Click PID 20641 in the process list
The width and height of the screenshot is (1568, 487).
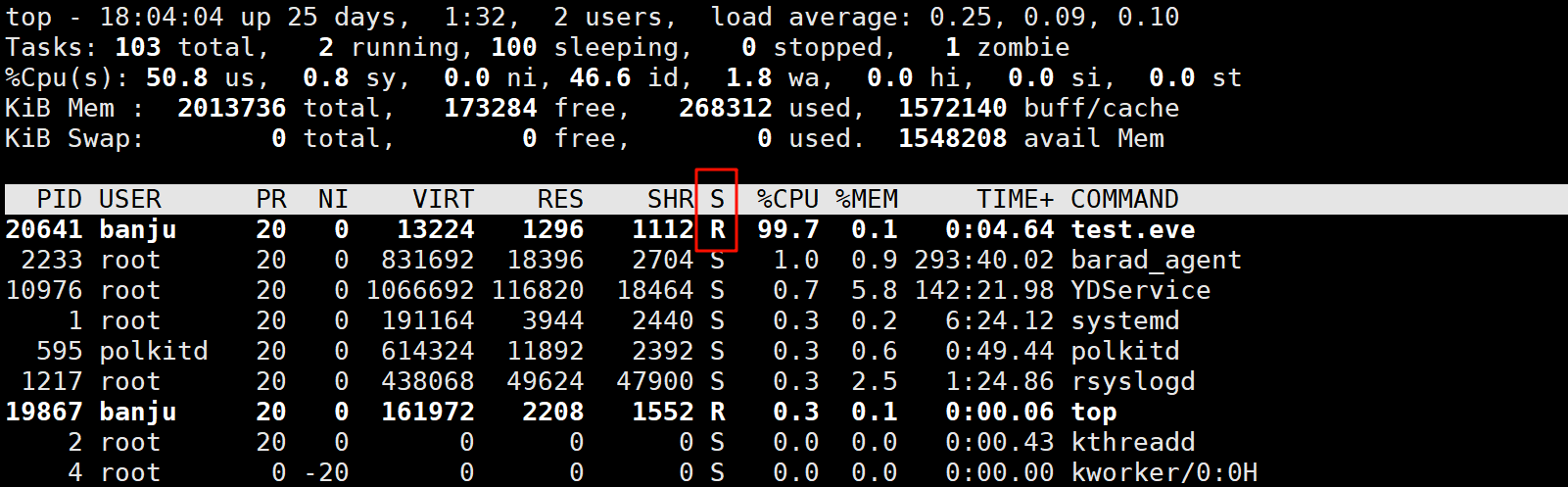tap(44, 230)
